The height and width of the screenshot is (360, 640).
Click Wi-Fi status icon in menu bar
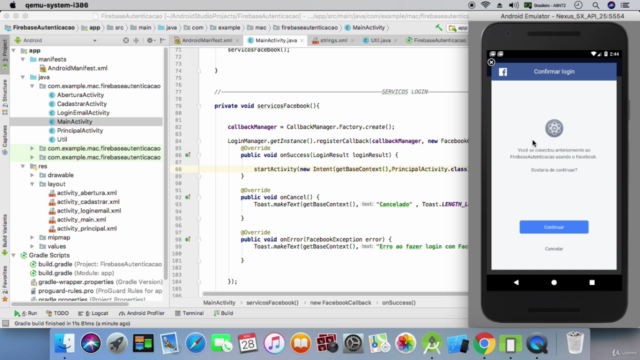pyautogui.click(x=485, y=5)
